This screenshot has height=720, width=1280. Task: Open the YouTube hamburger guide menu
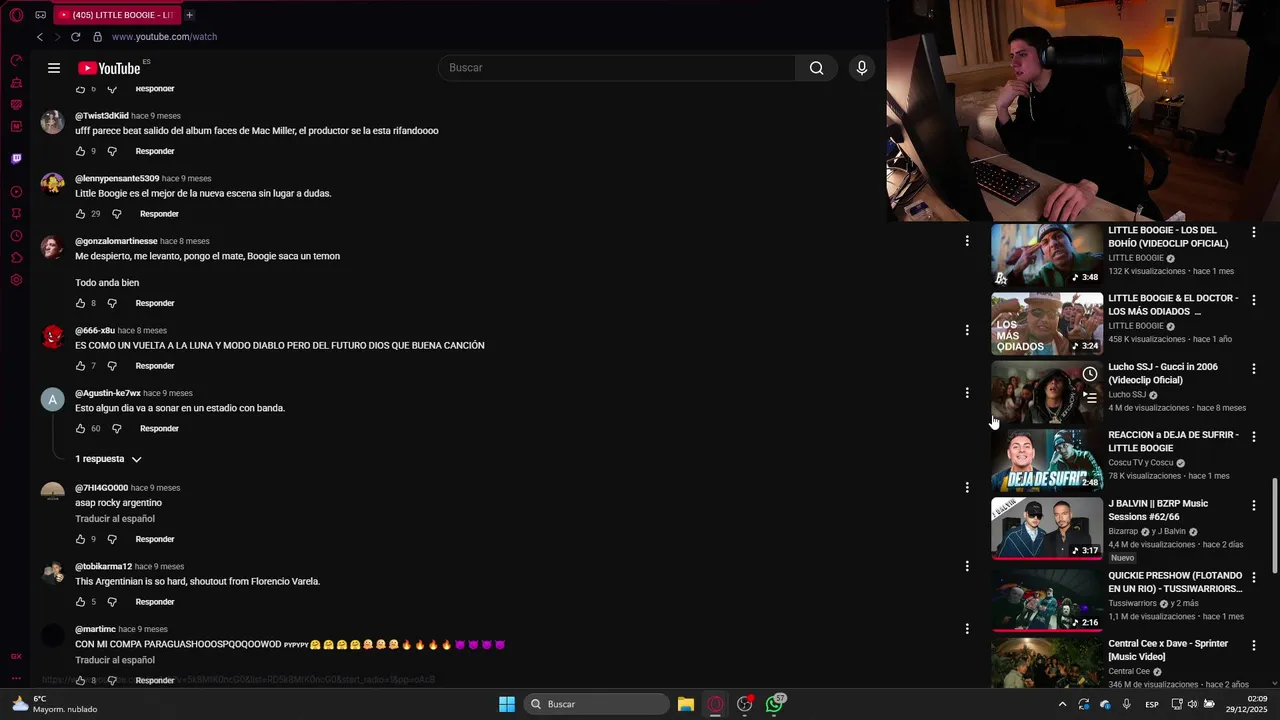pyautogui.click(x=54, y=68)
